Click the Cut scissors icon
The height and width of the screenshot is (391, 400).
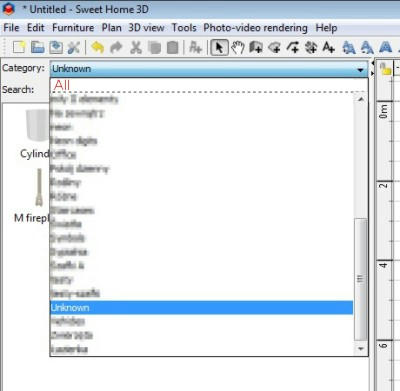136,47
